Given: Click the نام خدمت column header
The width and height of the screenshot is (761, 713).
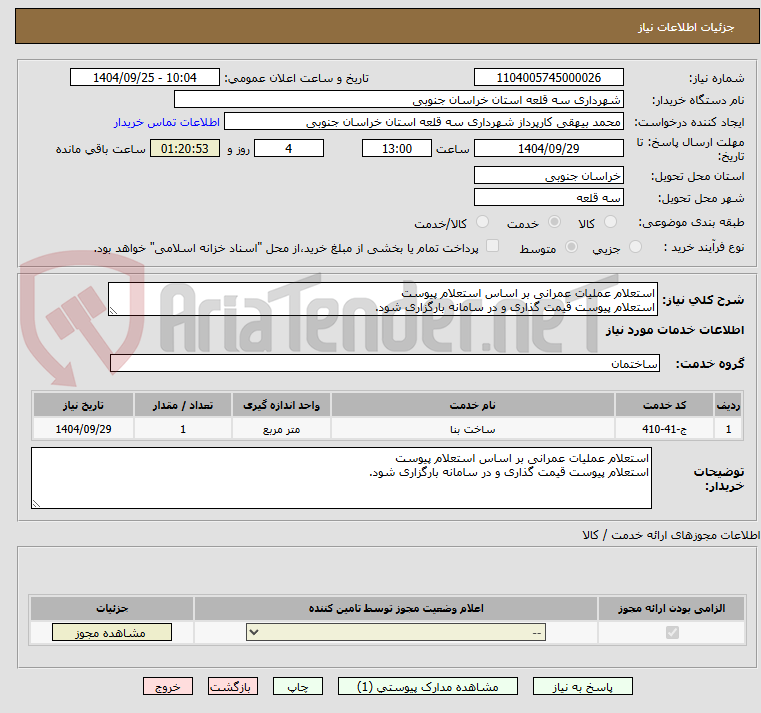Looking at the screenshot, I should [473, 405].
